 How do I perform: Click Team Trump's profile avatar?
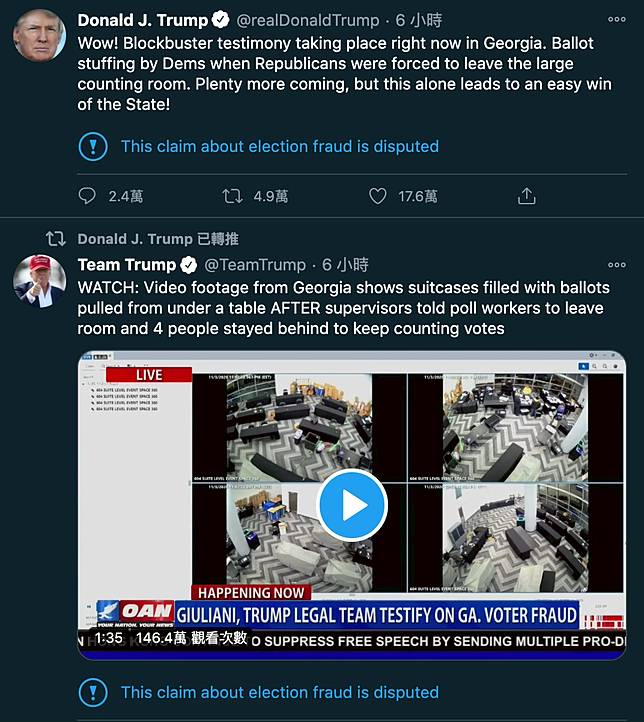(38, 280)
